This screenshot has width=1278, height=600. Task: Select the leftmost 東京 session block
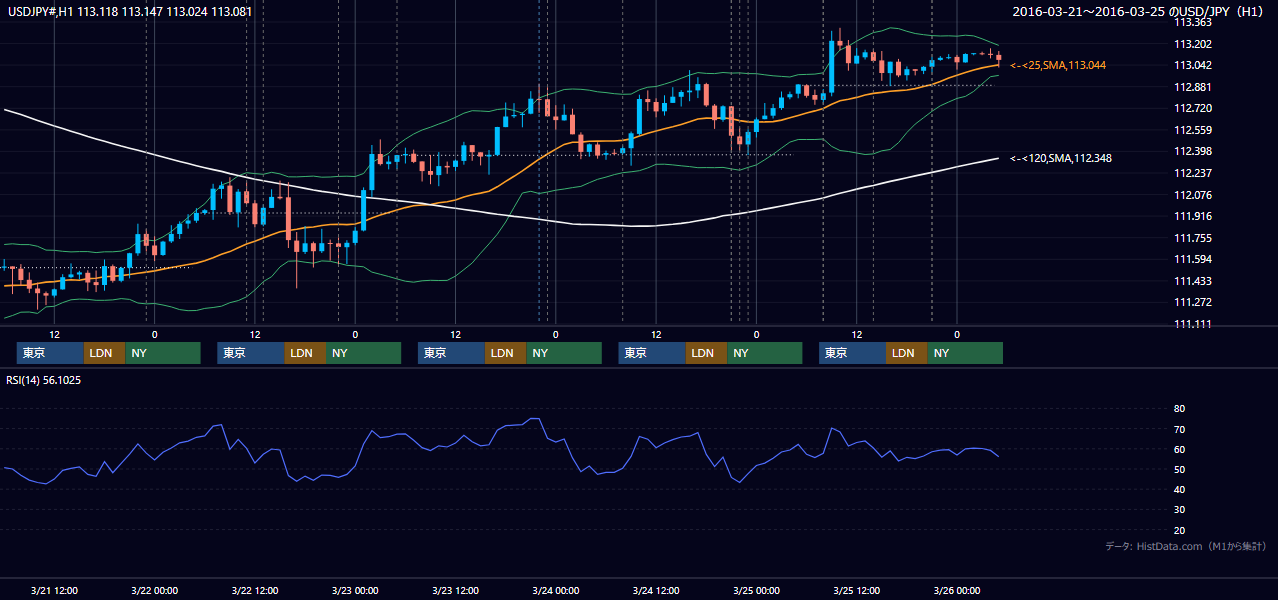(50, 353)
